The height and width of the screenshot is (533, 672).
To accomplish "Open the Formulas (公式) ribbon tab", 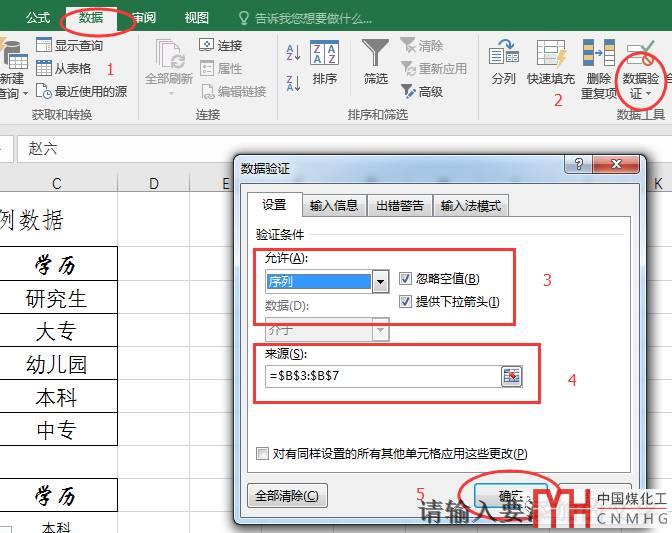I will pos(38,18).
